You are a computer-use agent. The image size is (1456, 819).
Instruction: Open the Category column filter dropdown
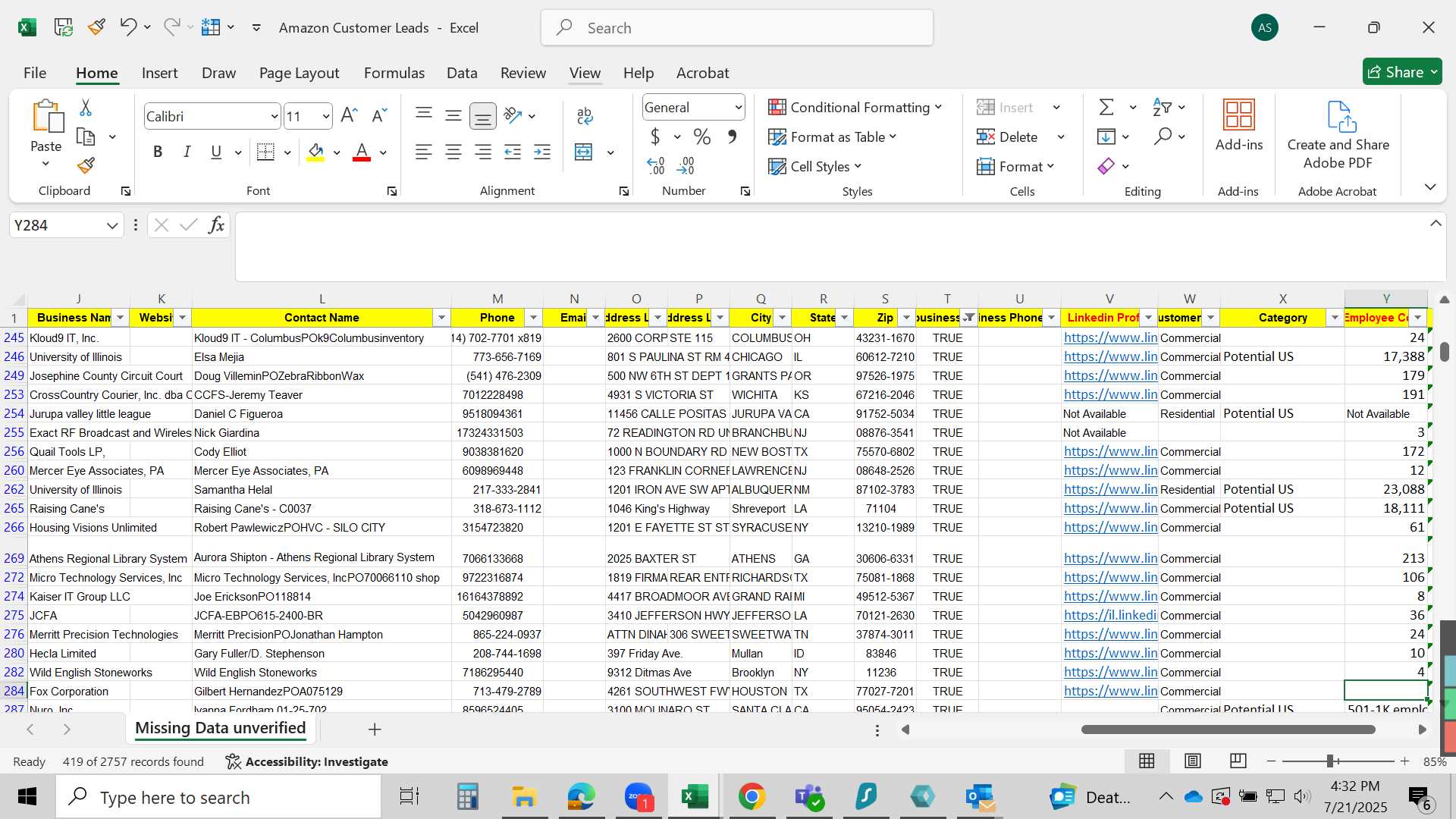click(x=1335, y=317)
